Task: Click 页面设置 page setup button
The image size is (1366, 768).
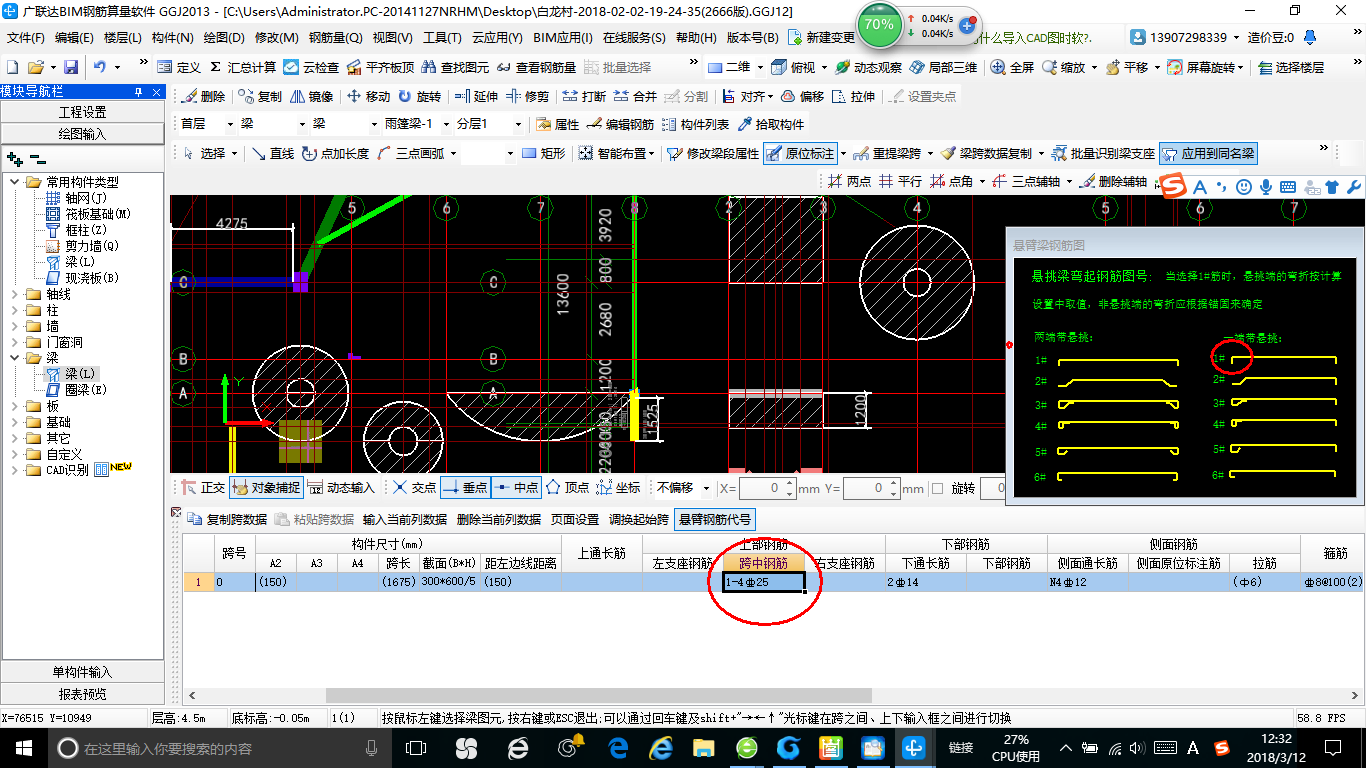Action: coord(575,519)
